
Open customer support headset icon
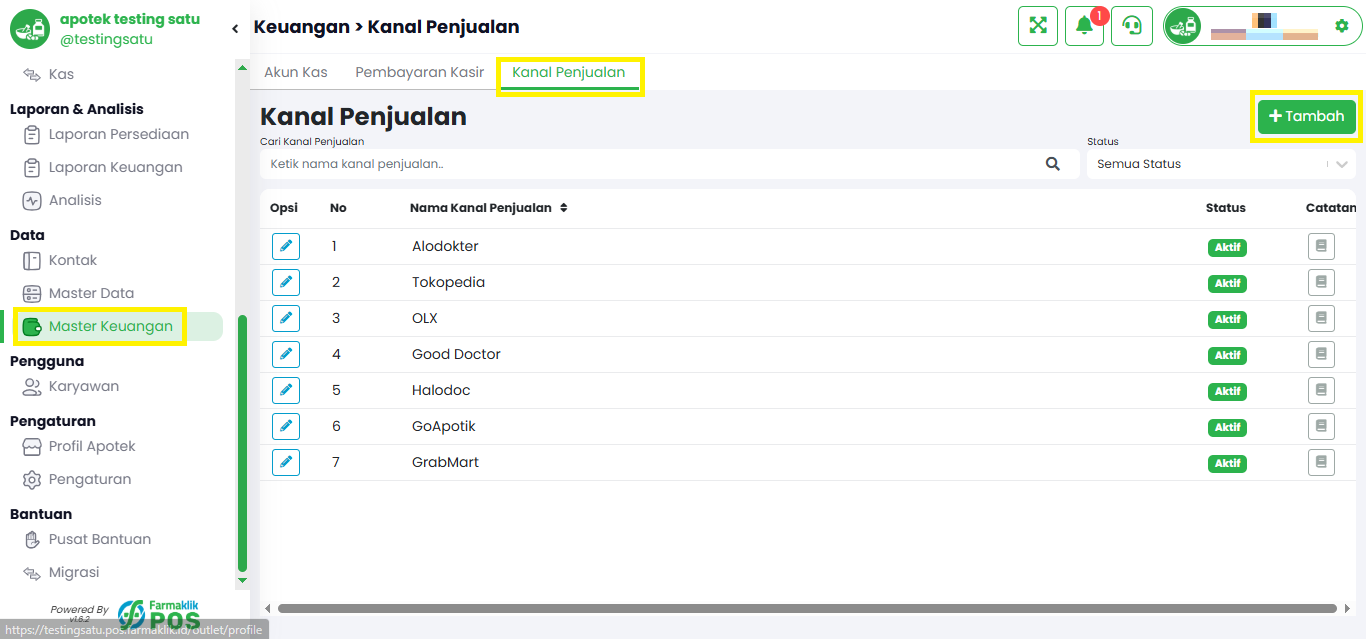click(1132, 26)
